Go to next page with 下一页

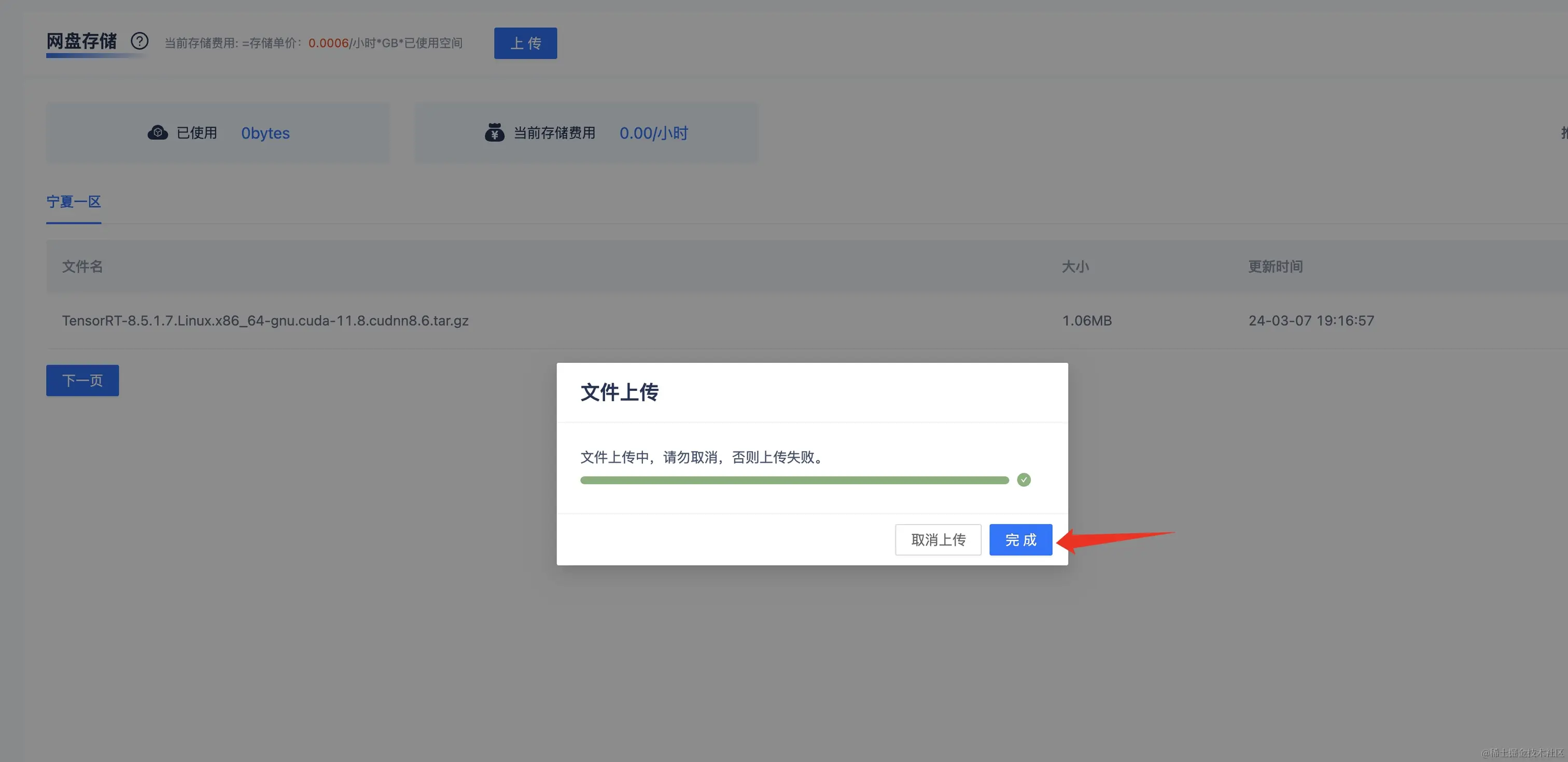click(82, 380)
